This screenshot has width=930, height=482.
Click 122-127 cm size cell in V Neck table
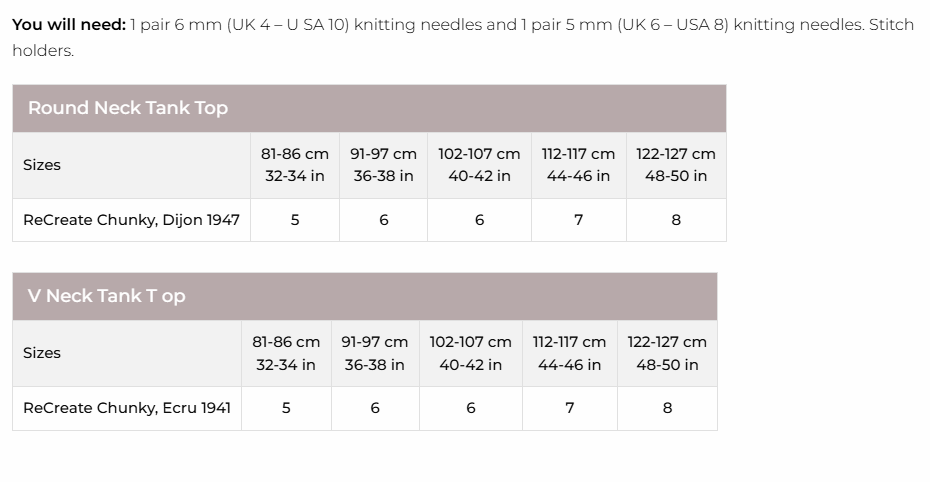(x=667, y=353)
